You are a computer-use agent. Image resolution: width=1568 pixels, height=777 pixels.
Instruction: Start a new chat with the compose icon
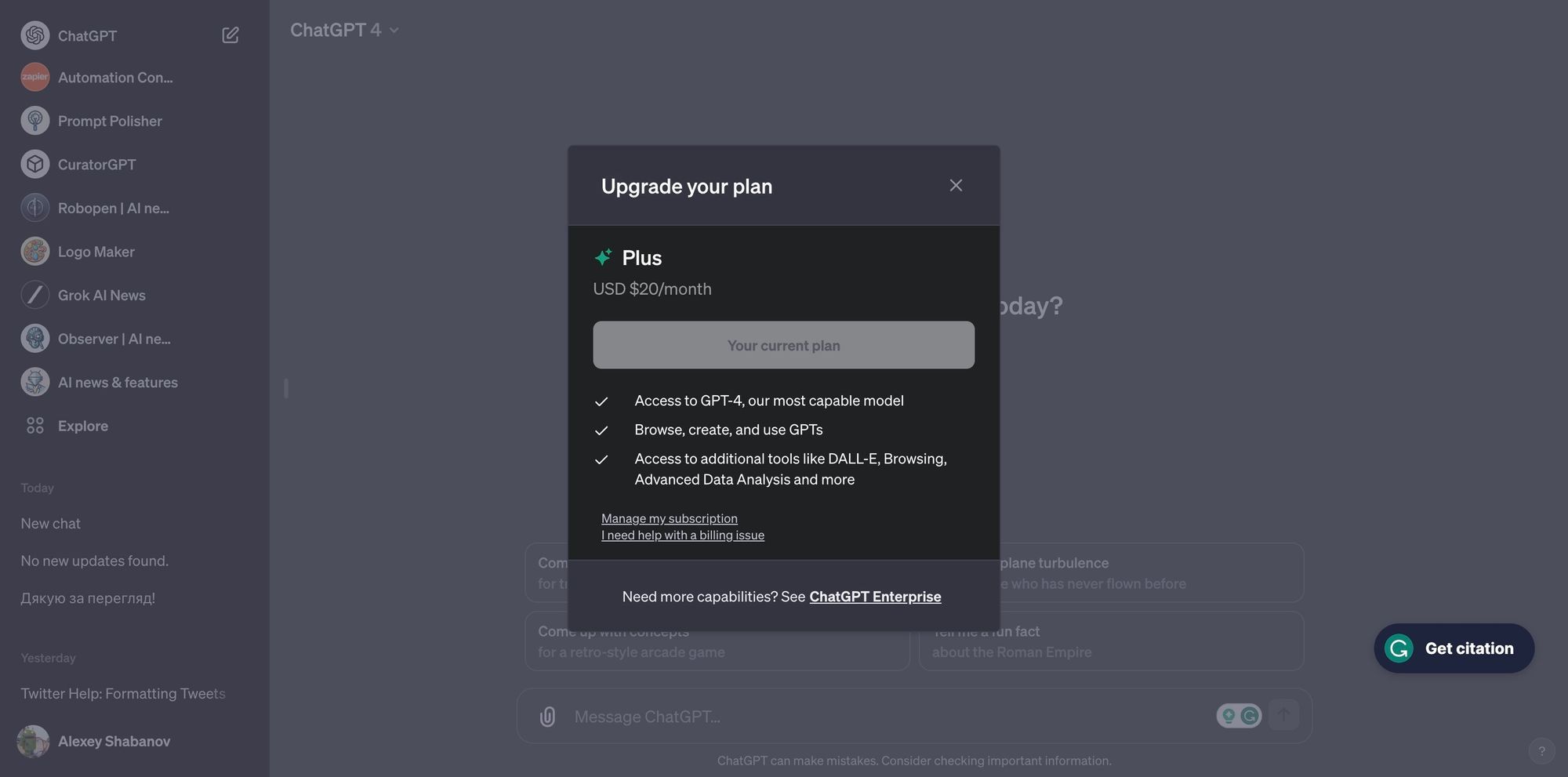click(230, 34)
